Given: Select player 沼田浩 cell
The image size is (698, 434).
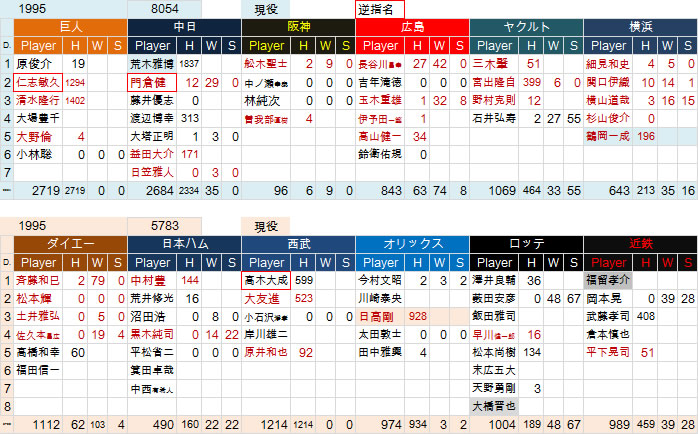Looking at the screenshot, I should (x=152, y=317).
